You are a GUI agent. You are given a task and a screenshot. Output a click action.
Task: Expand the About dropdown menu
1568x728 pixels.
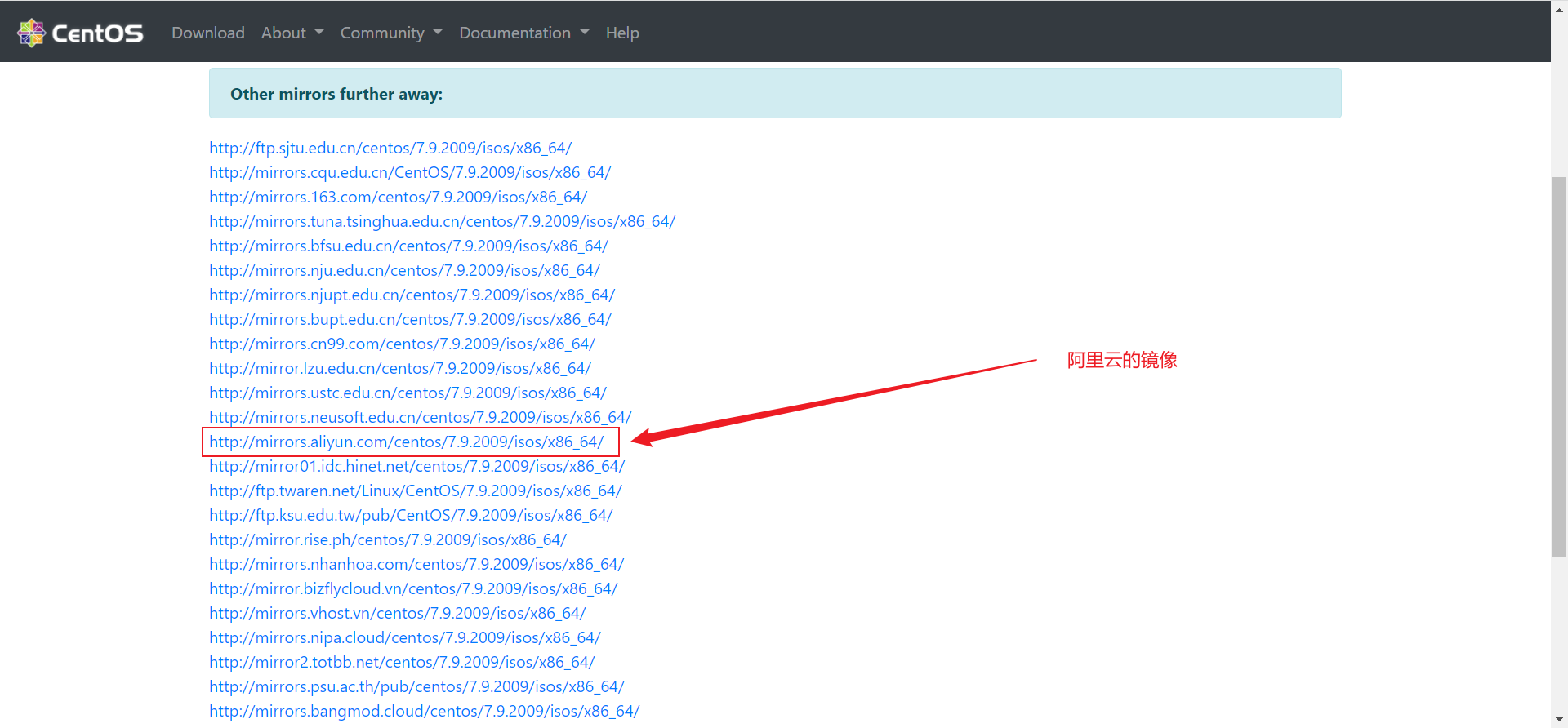point(292,33)
